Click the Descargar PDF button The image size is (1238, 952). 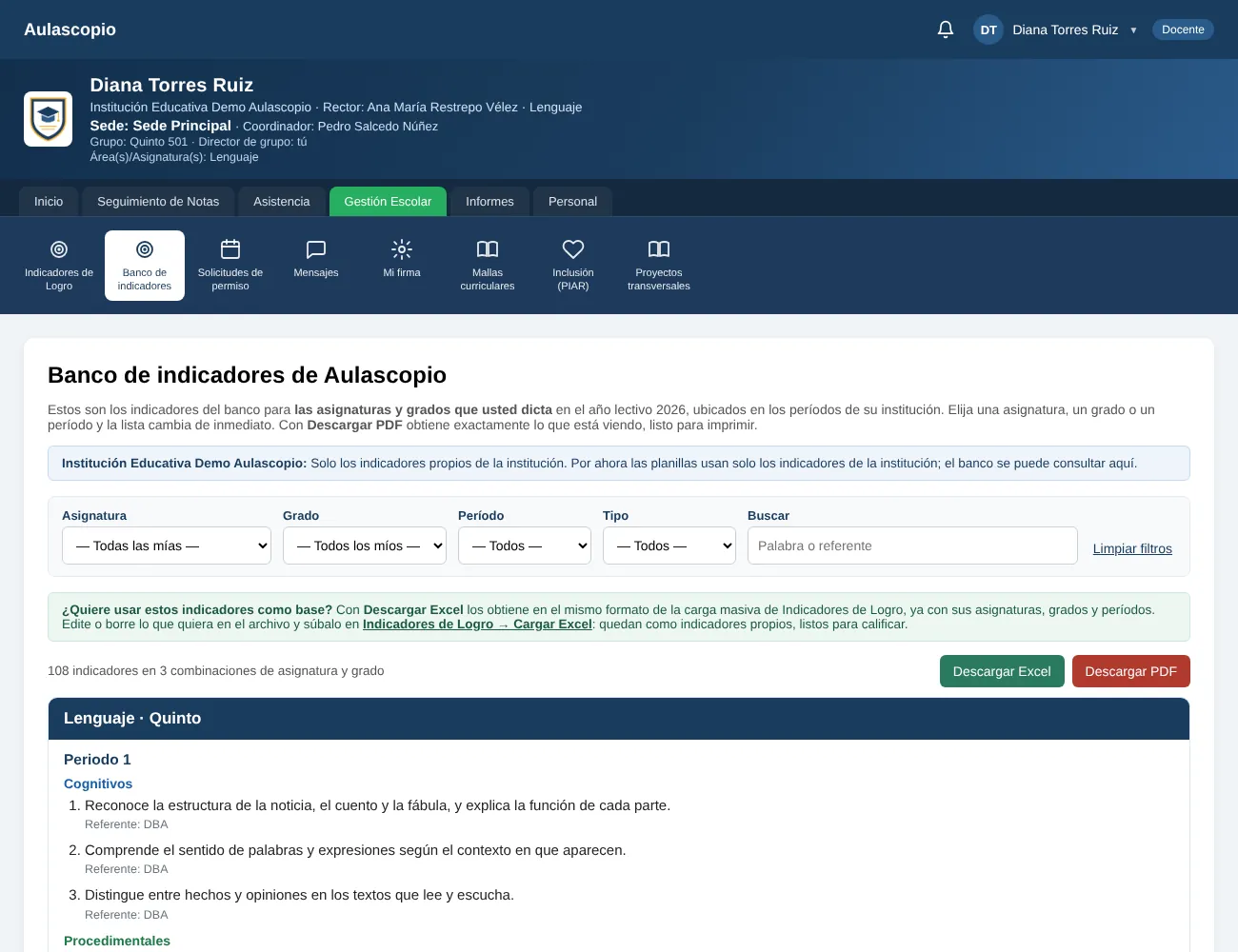click(1131, 671)
